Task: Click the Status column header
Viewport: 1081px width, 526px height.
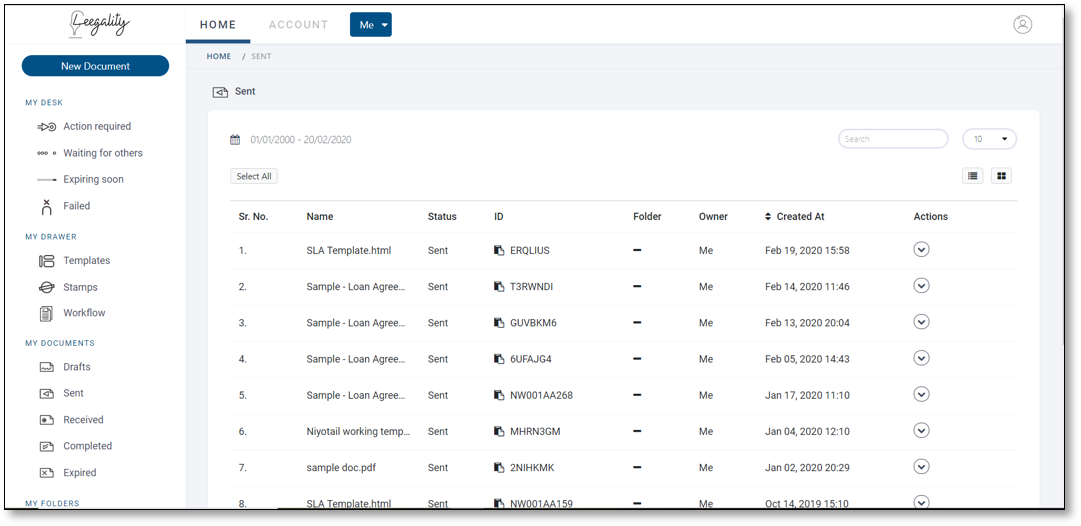Action: tap(442, 216)
